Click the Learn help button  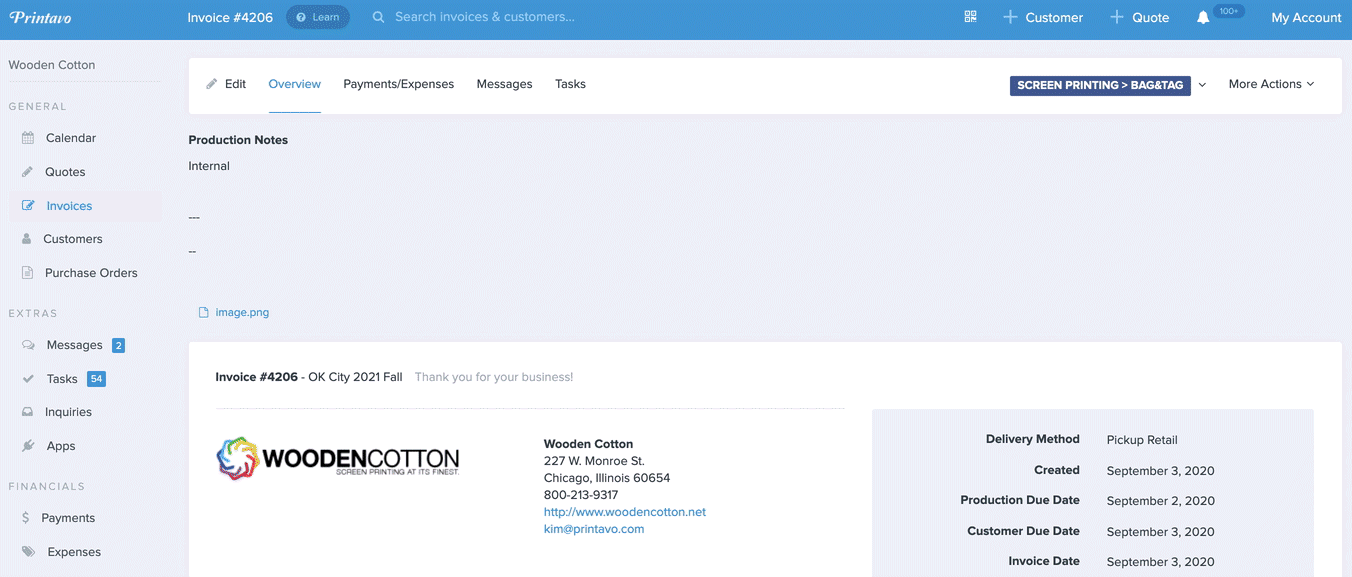(318, 17)
